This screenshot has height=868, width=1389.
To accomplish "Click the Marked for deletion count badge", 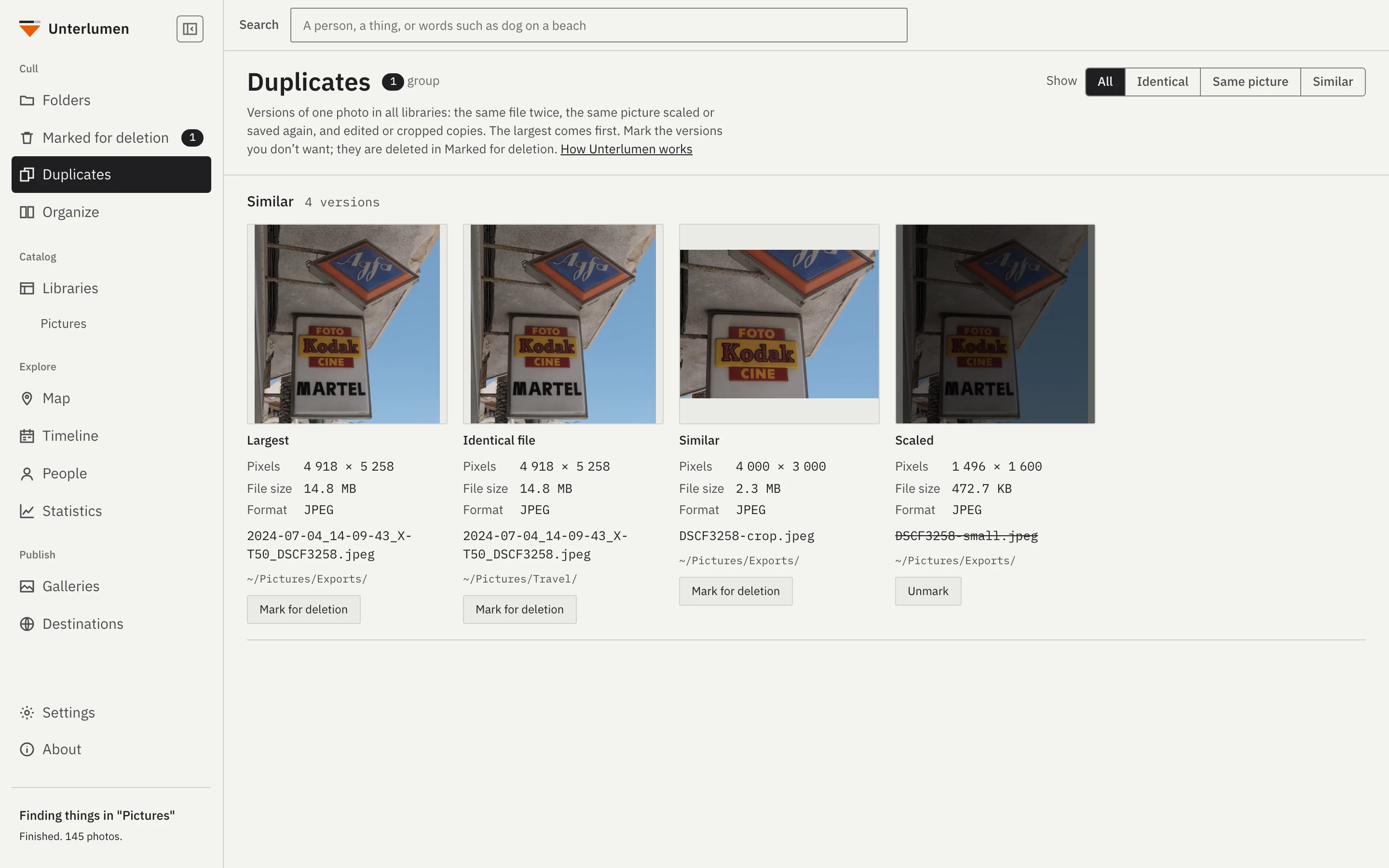I will click(192, 138).
